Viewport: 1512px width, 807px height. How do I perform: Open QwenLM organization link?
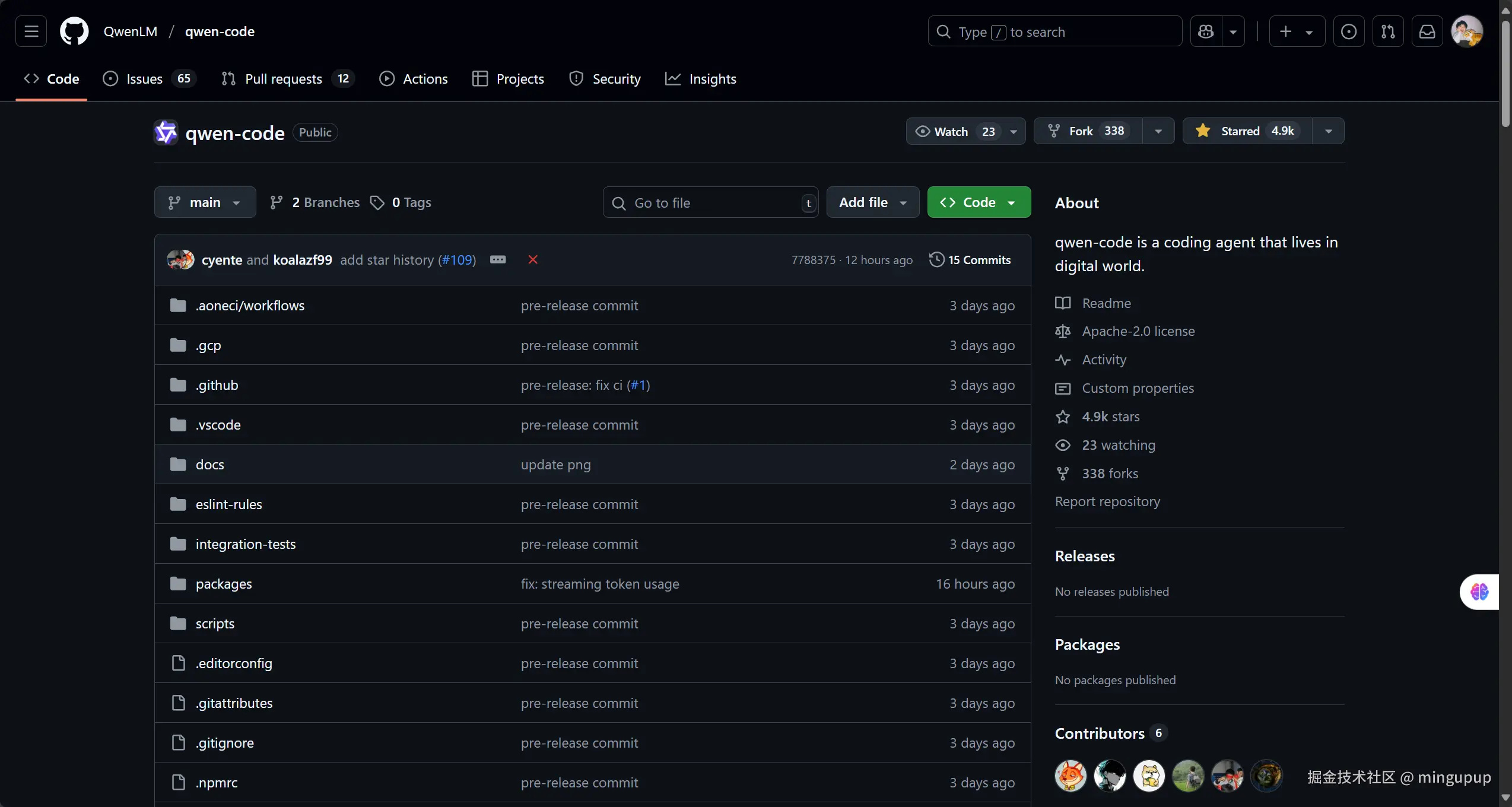[x=131, y=31]
